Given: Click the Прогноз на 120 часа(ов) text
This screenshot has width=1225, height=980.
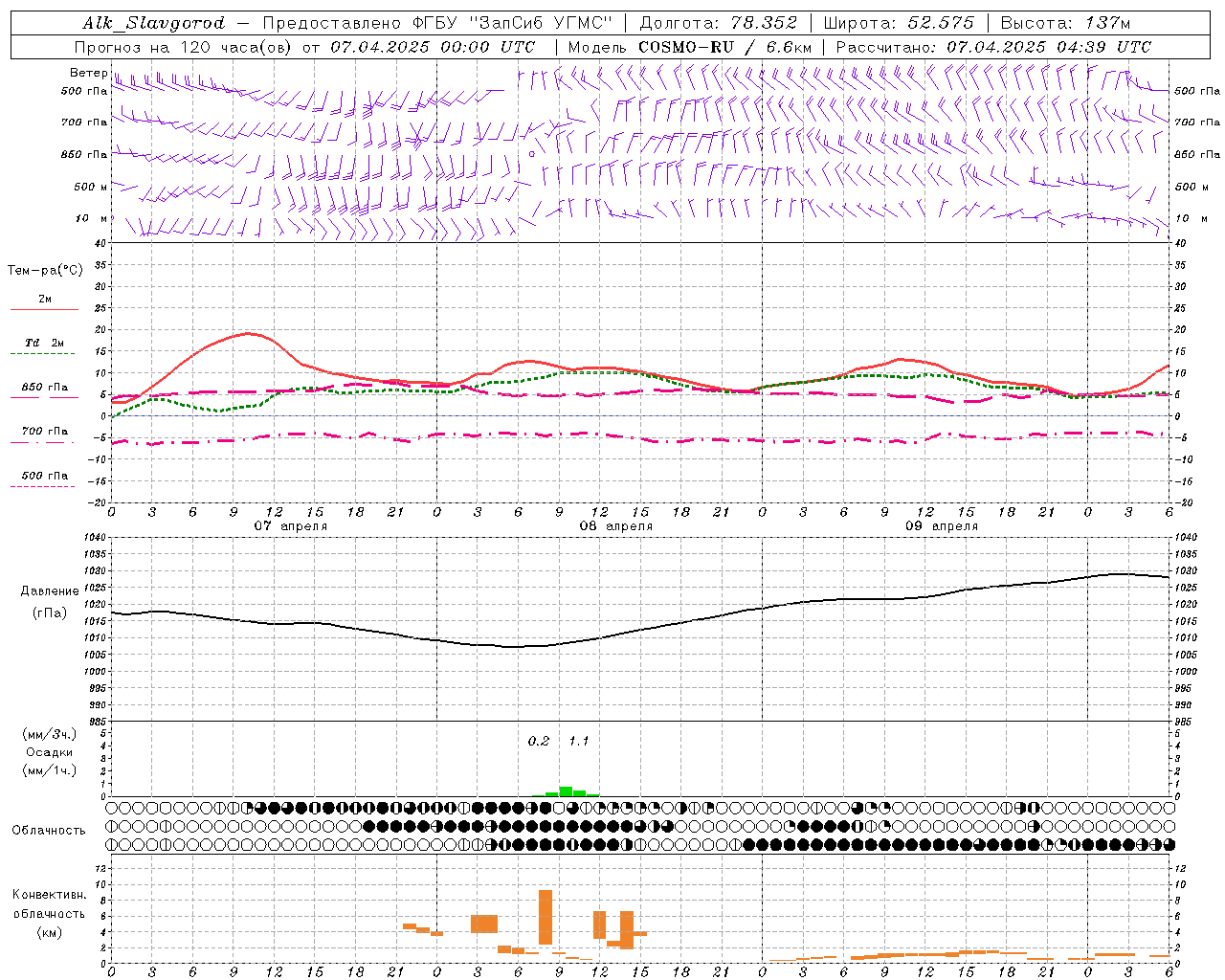Looking at the screenshot, I should (182, 47).
